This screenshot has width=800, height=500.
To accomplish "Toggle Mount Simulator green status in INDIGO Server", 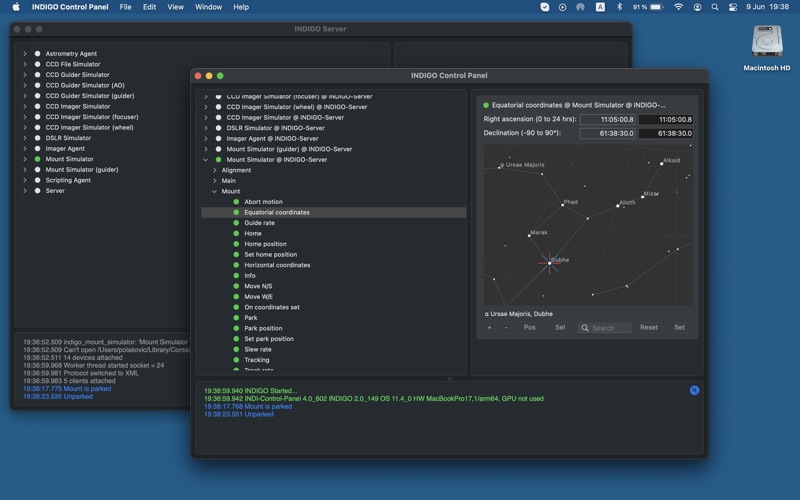I will (37, 159).
